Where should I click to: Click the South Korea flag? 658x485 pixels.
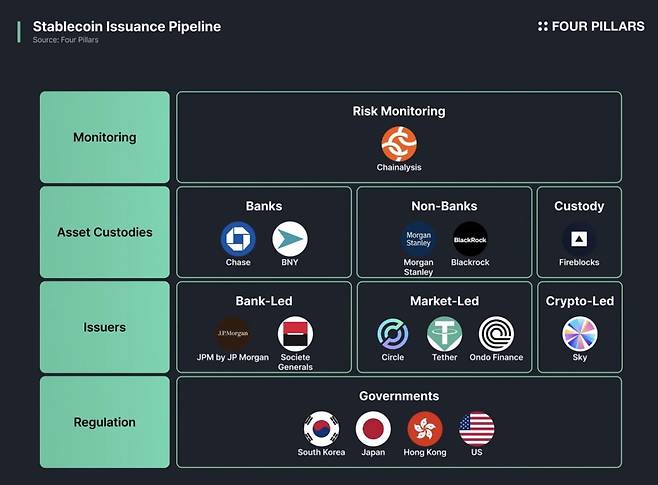(x=321, y=429)
